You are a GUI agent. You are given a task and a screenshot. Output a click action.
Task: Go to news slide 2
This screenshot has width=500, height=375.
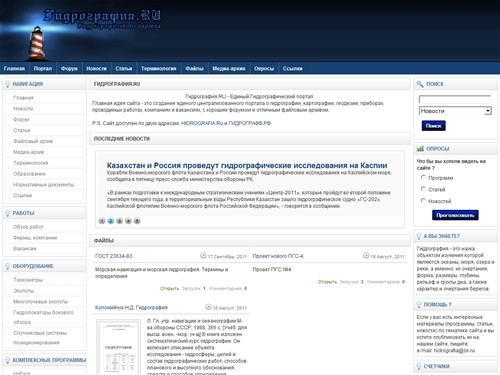(111, 221)
